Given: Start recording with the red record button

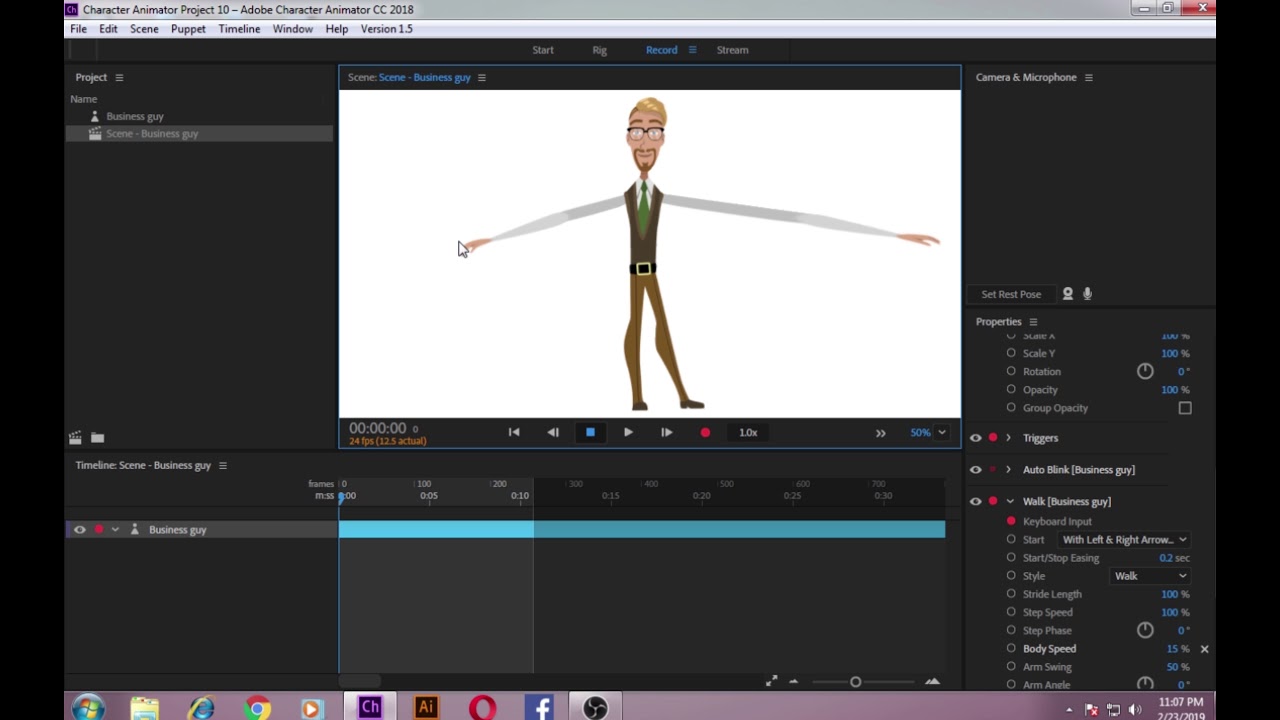Looking at the screenshot, I should pyautogui.click(x=705, y=433).
